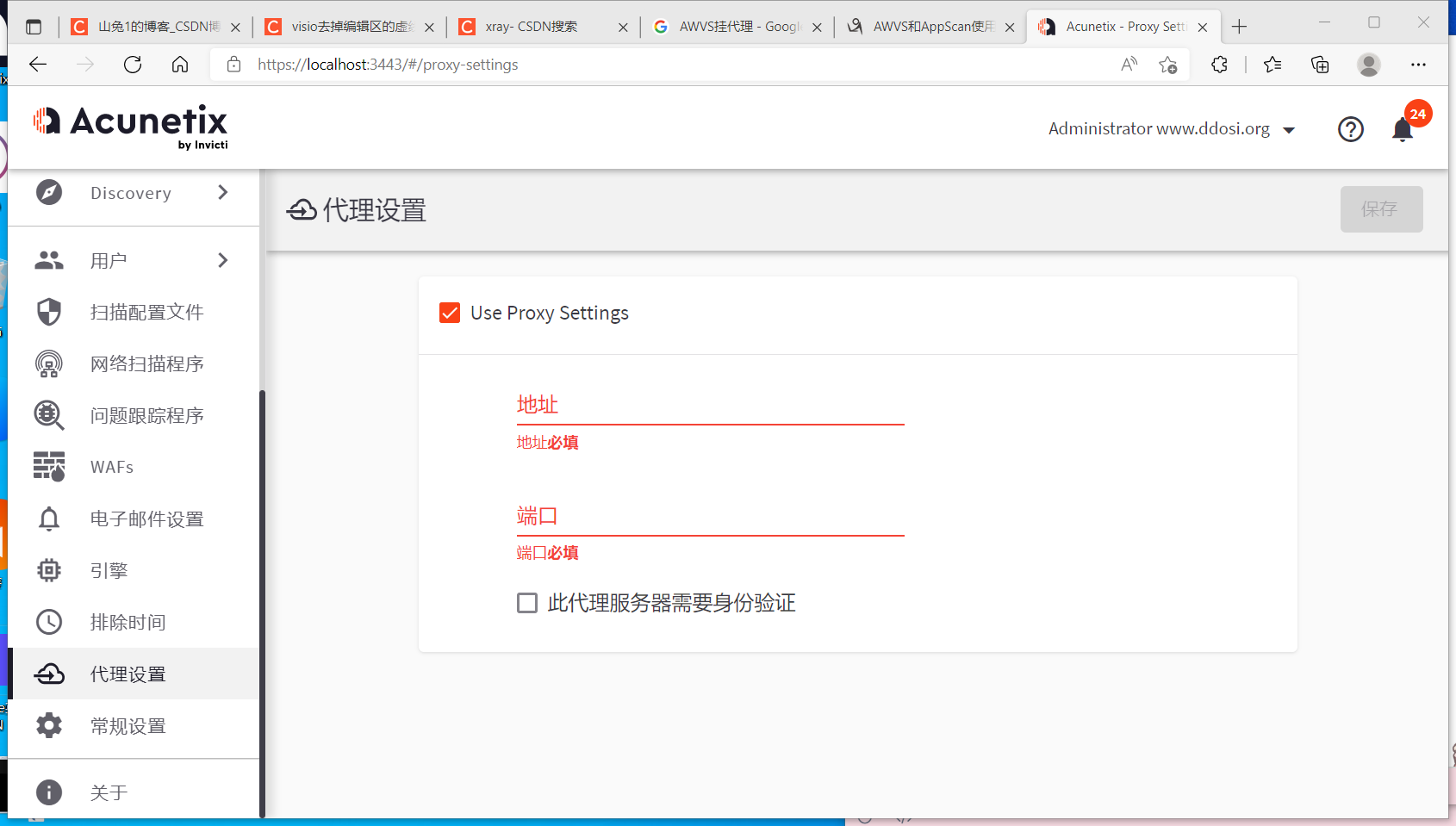This screenshot has height=826, width=1456.
Task: Open the favorites list icon
Action: pos(1272,65)
